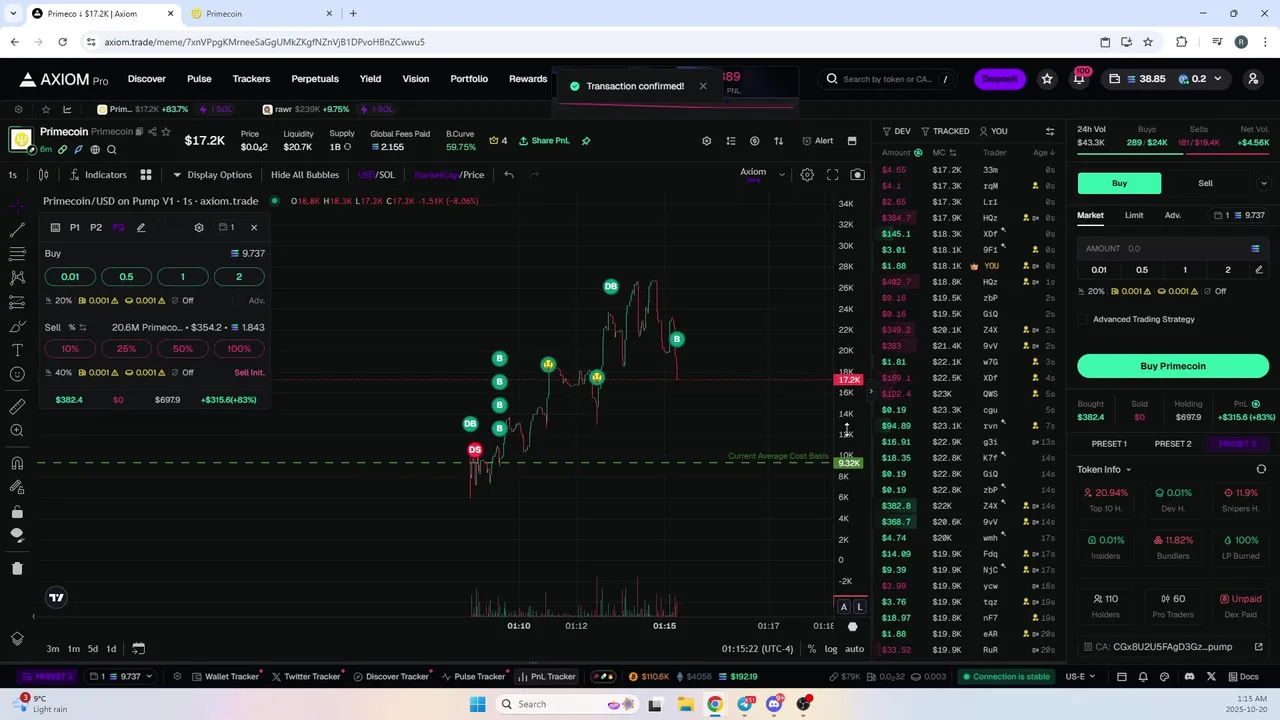Image resolution: width=1280 pixels, height=720 pixels.
Task: Click the Deposit button
Action: (x=999, y=79)
